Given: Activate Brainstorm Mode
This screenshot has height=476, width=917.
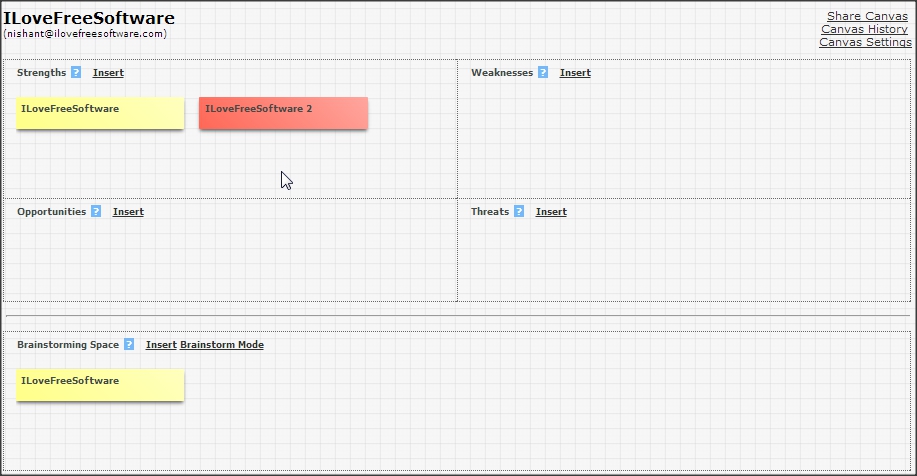Looking at the screenshot, I should pyautogui.click(x=222, y=344).
